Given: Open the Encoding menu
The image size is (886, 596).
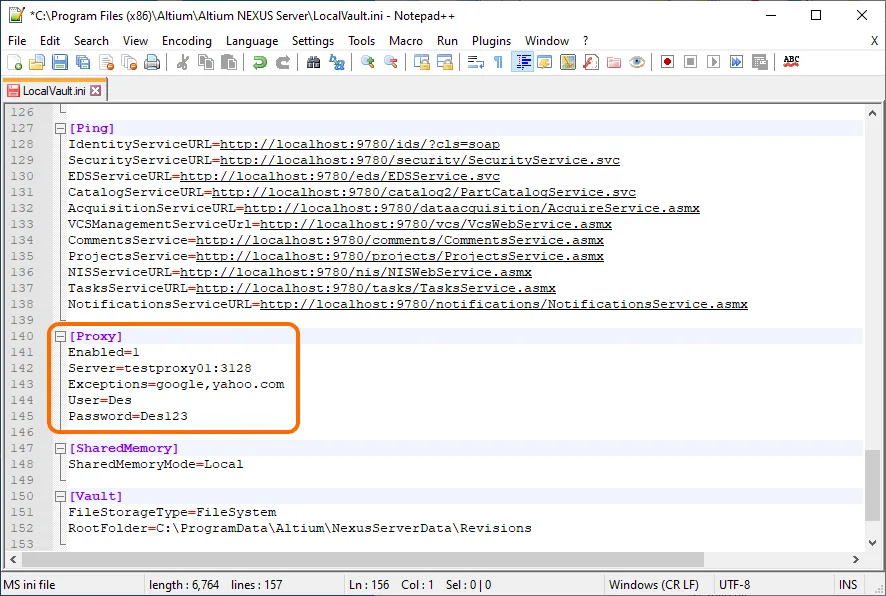Looking at the screenshot, I should point(186,41).
